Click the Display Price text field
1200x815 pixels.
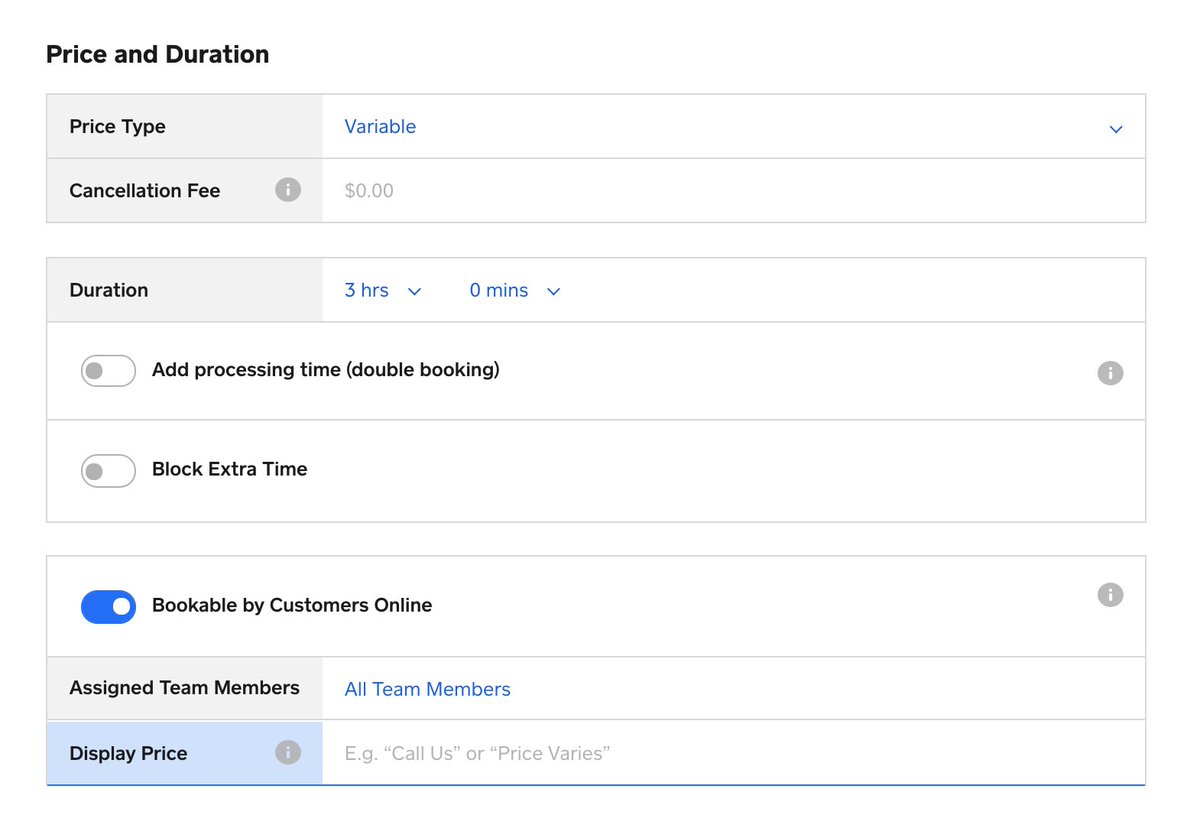(x=734, y=753)
